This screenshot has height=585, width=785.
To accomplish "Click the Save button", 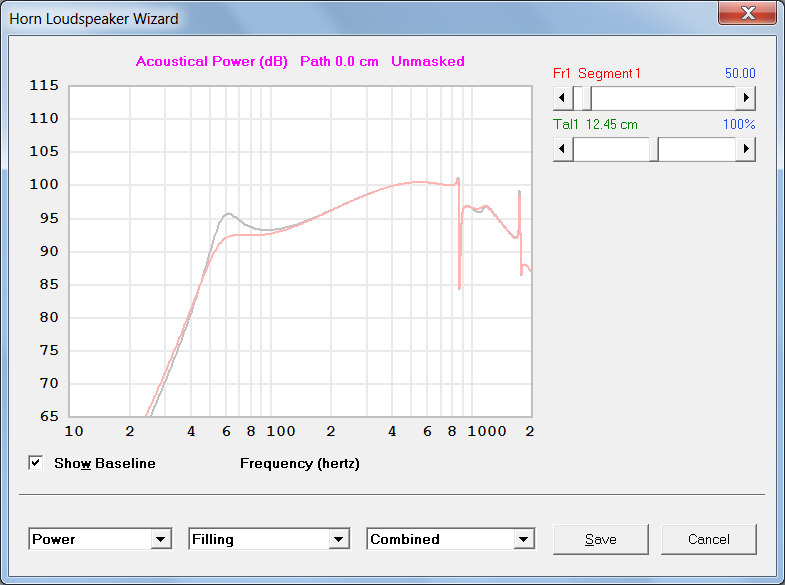I will (x=601, y=539).
